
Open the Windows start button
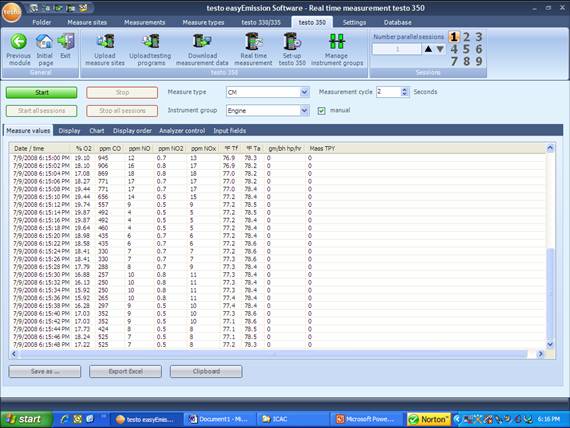tap(26, 419)
